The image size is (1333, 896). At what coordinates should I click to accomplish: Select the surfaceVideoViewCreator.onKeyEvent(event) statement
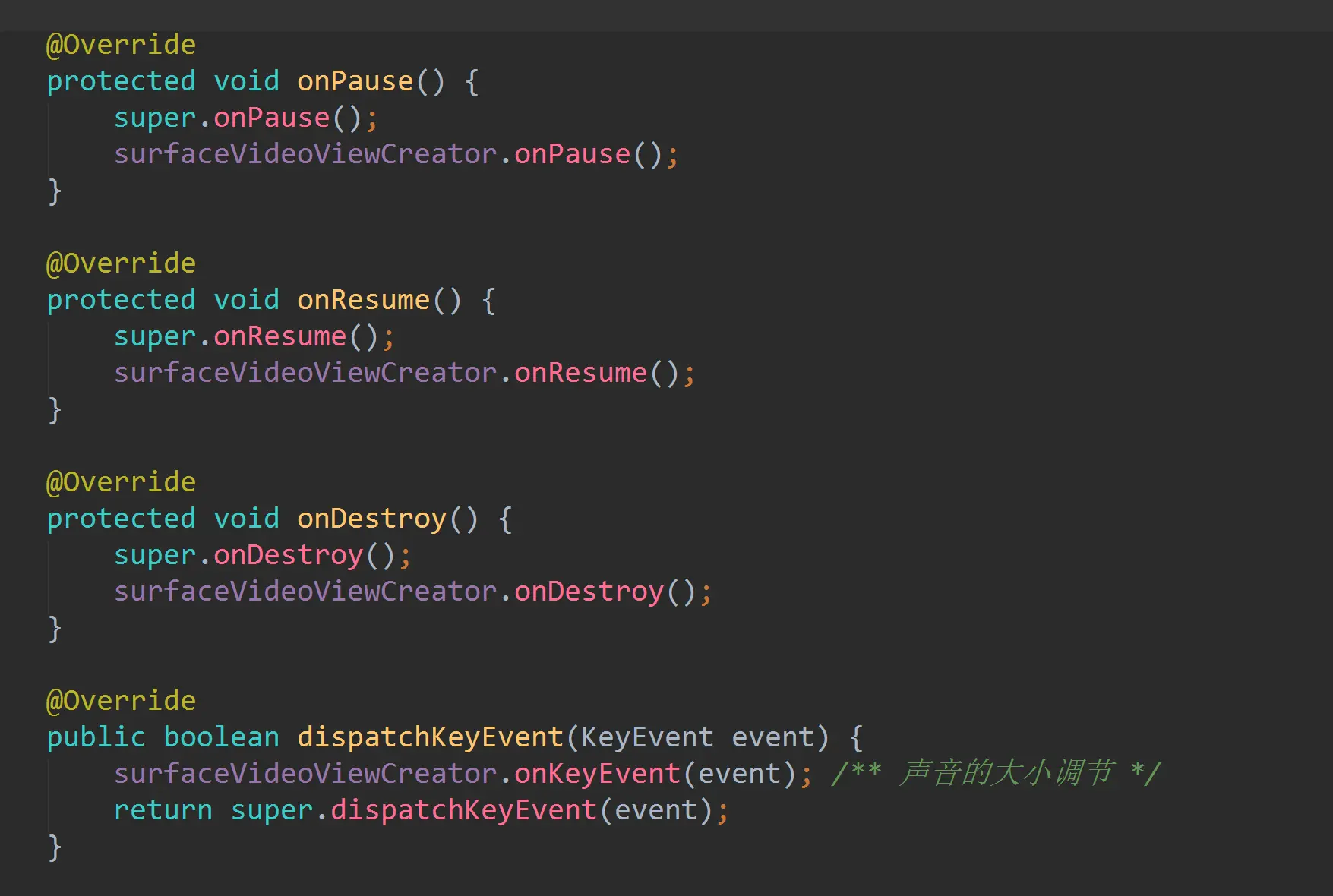(463, 774)
